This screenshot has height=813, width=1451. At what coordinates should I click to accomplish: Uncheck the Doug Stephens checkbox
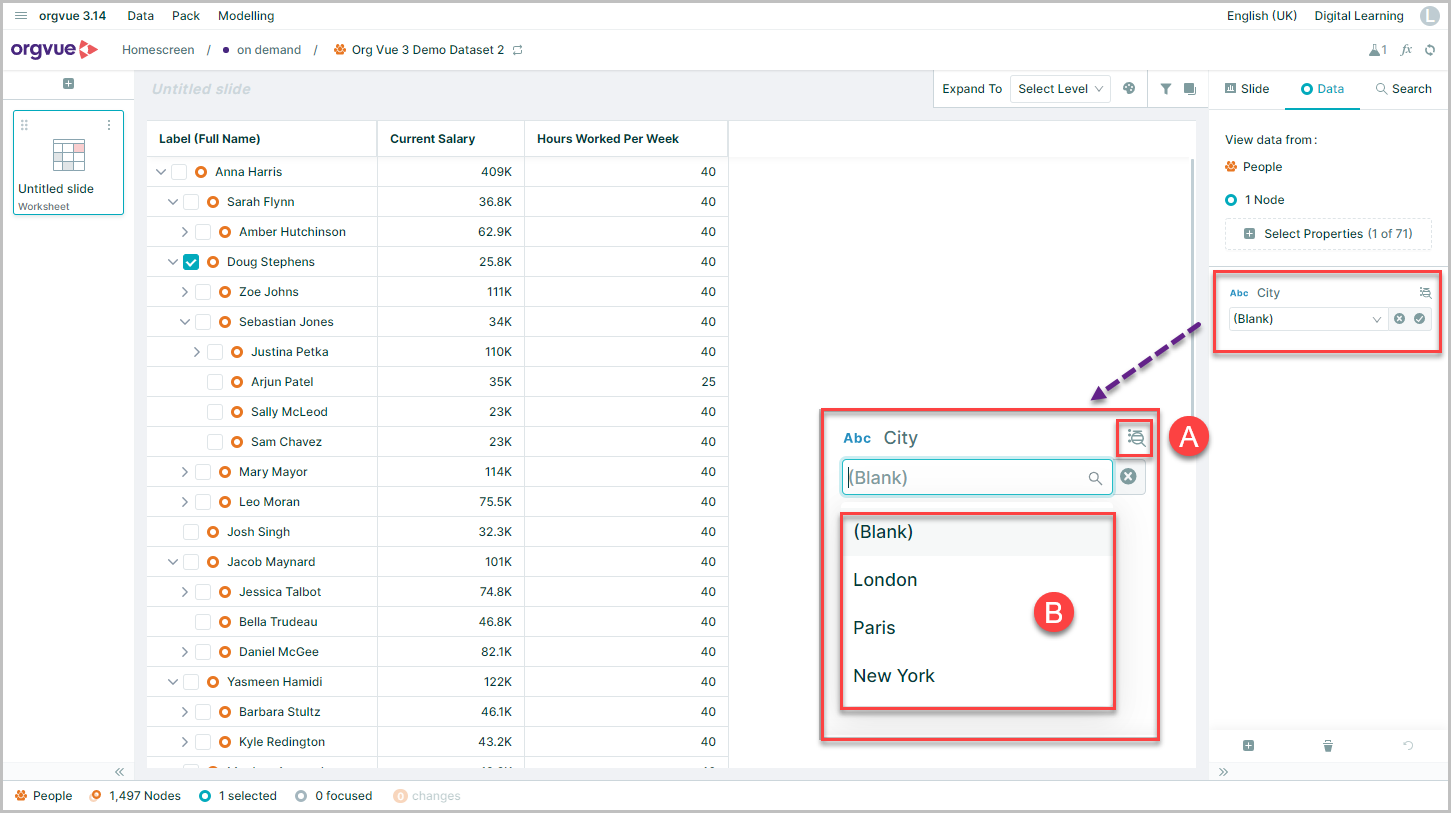click(x=191, y=262)
